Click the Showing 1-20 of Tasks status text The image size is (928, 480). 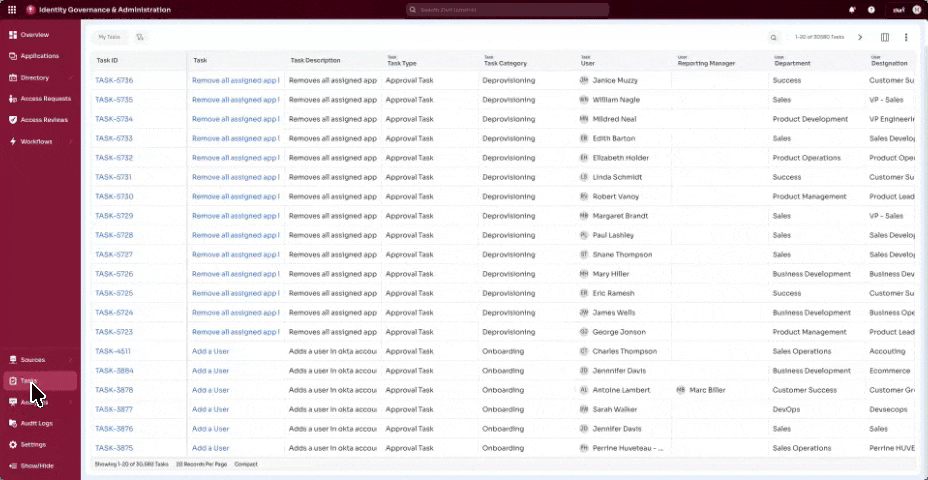pyautogui.click(x=131, y=465)
